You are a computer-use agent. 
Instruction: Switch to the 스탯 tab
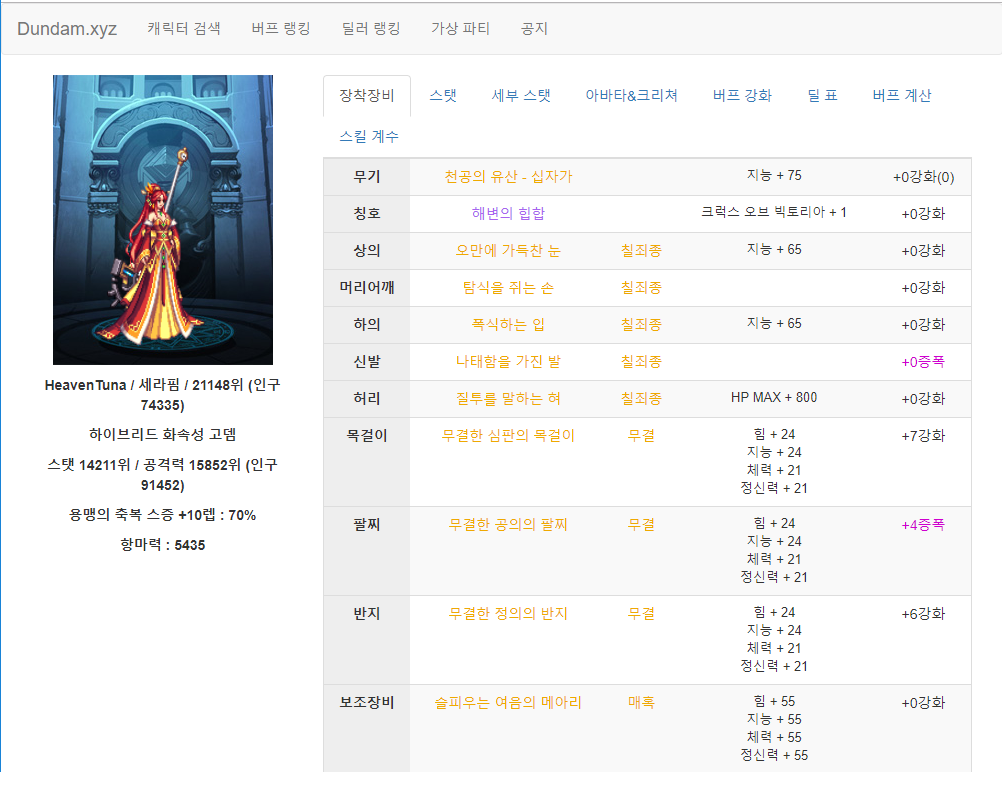click(x=443, y=96)
